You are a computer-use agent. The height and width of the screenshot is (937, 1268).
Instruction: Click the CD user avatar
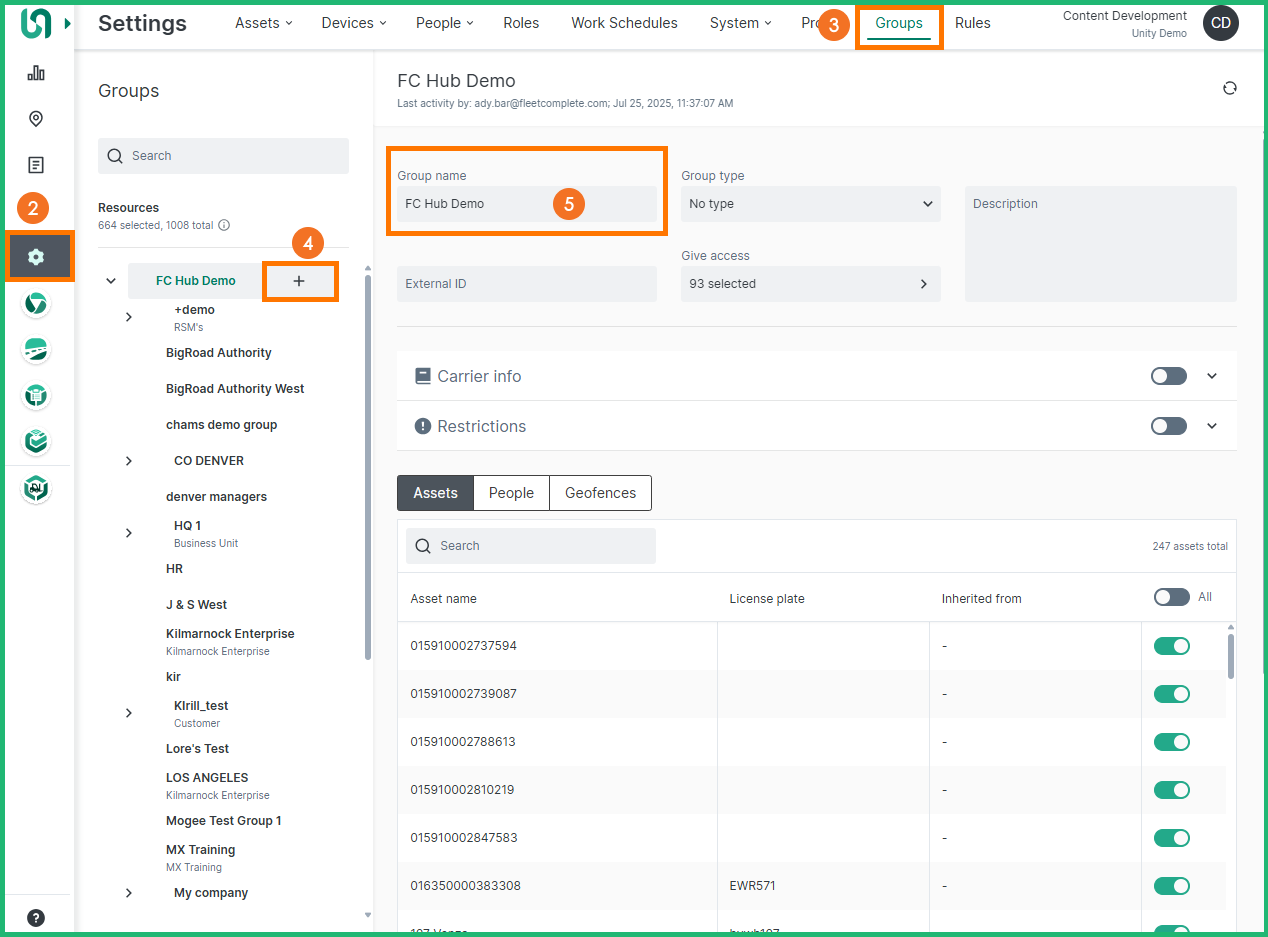1220,23
